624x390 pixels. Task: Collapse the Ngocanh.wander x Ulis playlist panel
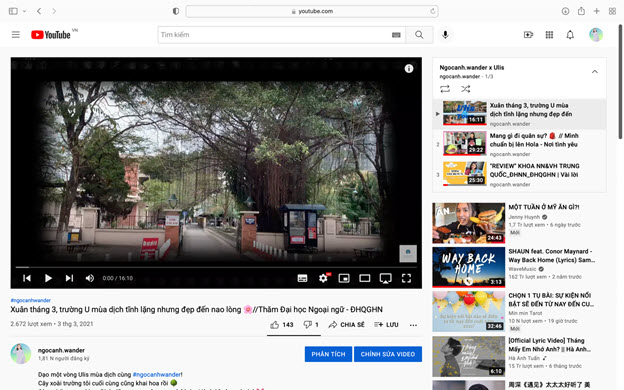coord(595,72)
